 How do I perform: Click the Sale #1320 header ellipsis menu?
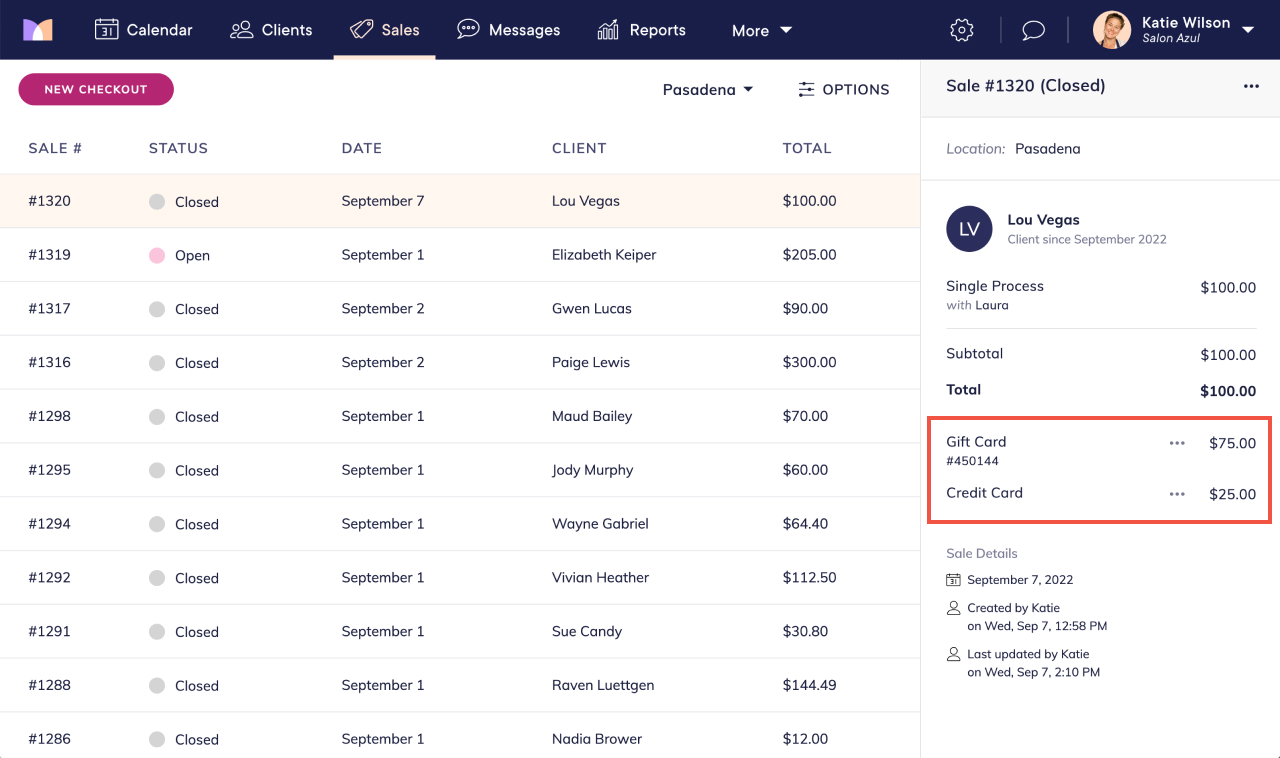[1251, 86]
